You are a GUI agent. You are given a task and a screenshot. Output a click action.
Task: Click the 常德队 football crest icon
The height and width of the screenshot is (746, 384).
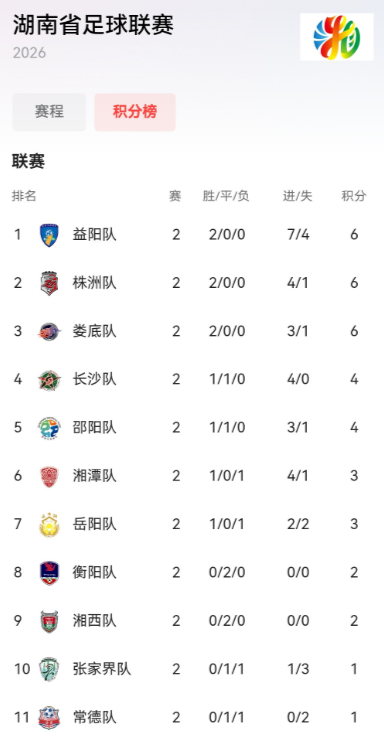pos(49,717)
